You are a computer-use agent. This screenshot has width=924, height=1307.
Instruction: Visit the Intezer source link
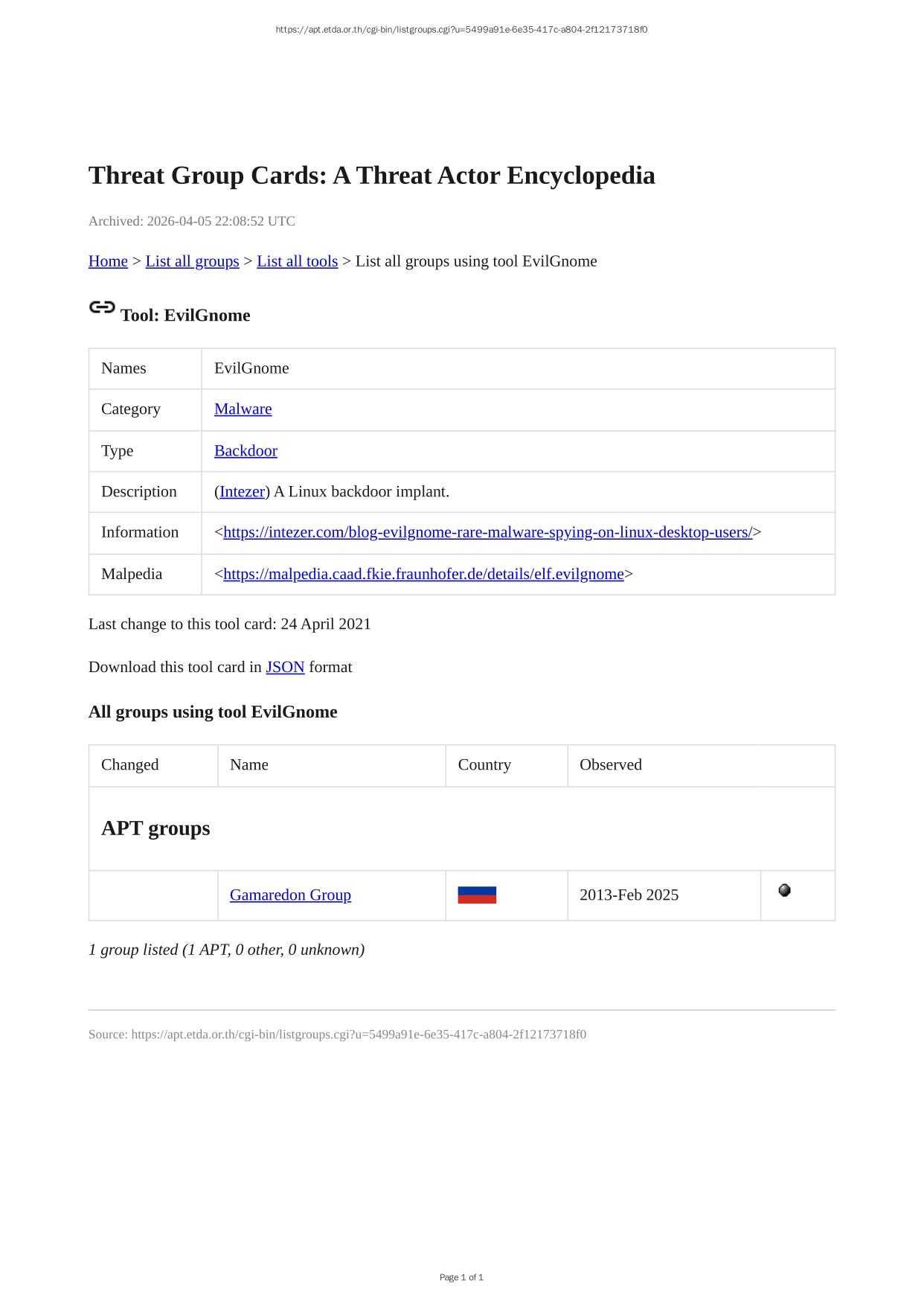click(x=242, y=492)
